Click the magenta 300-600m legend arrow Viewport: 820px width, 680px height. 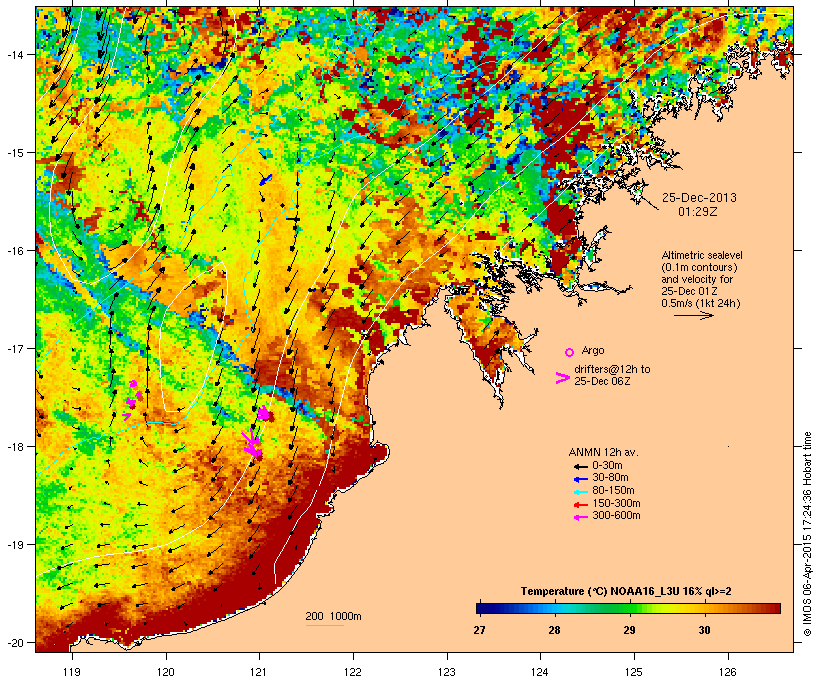[580, 517]
